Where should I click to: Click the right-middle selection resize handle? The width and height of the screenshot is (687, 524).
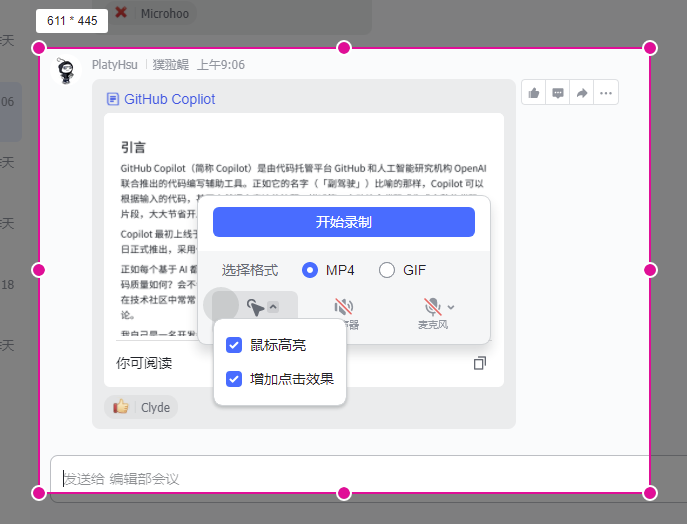[x=650, y=270]
